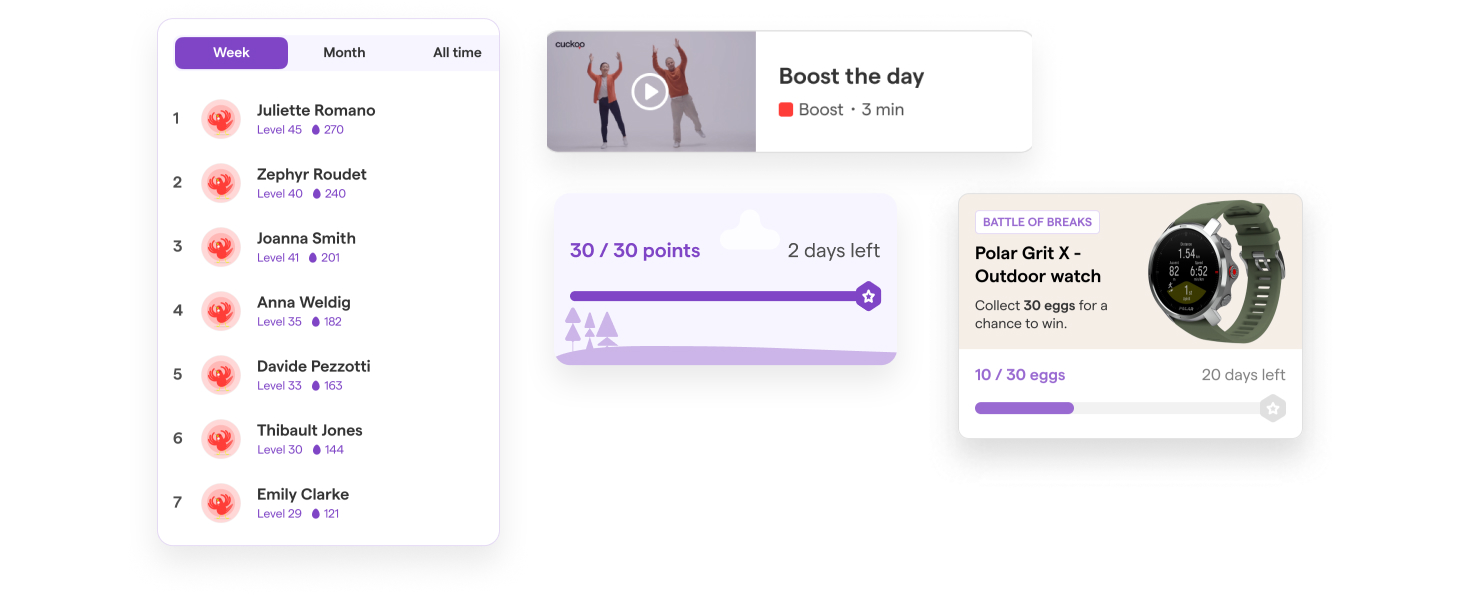The height and width of the screenshot is (597, 1459).
Task: Click the cuckoo logo on the video
Action: 570,44
